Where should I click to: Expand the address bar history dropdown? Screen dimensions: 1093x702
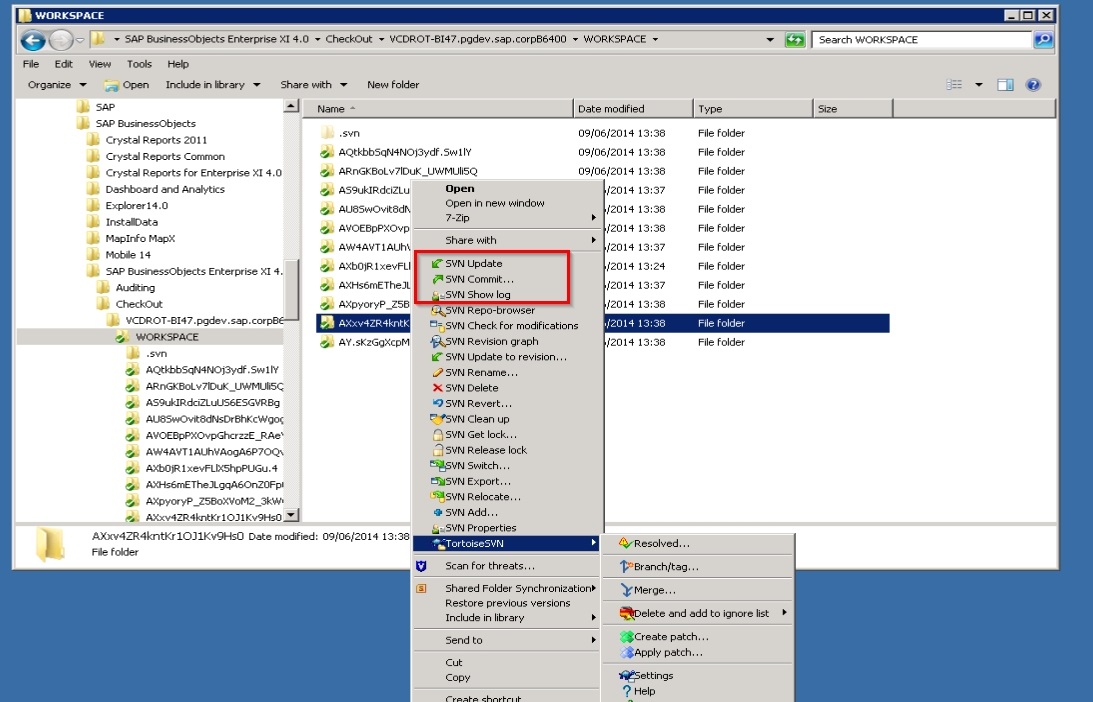[770, 40]
